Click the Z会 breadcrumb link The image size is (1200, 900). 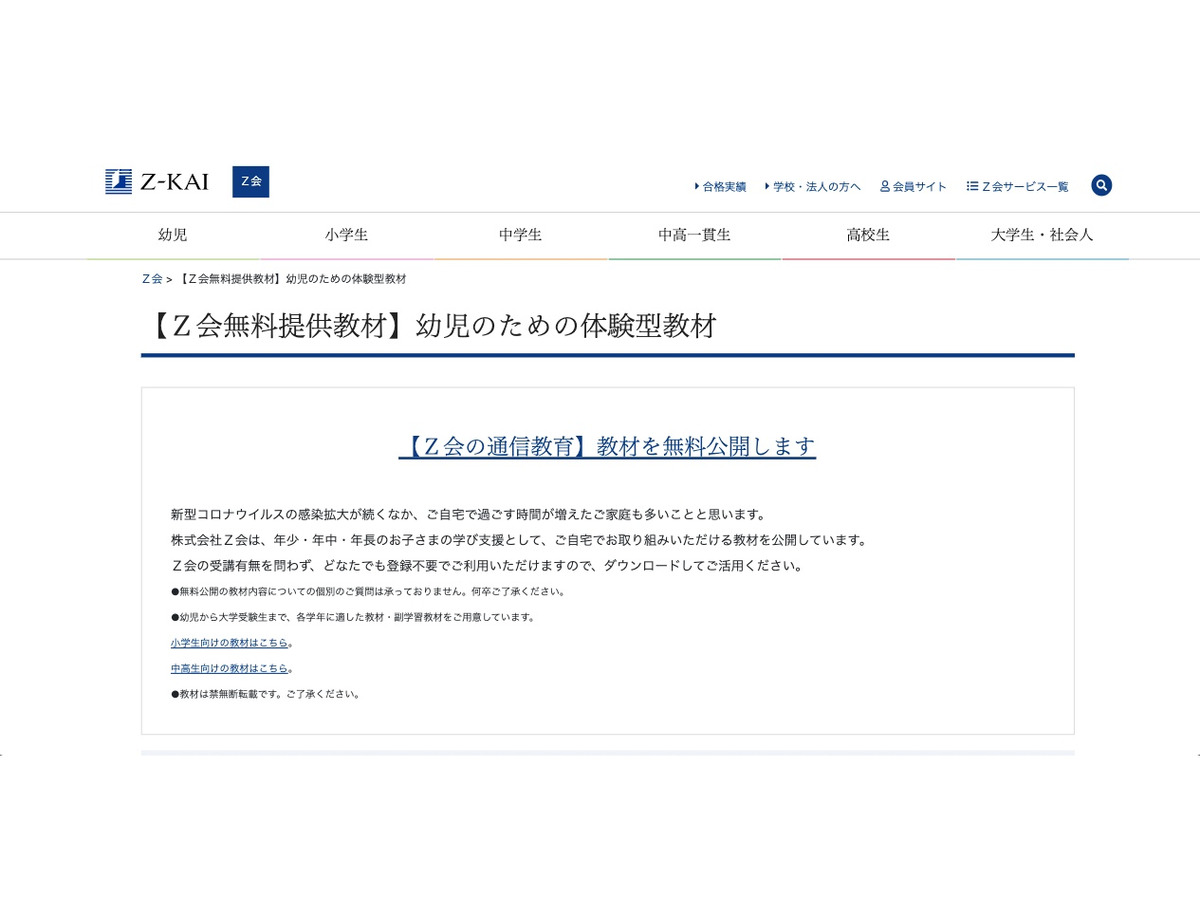click(153, 279)
